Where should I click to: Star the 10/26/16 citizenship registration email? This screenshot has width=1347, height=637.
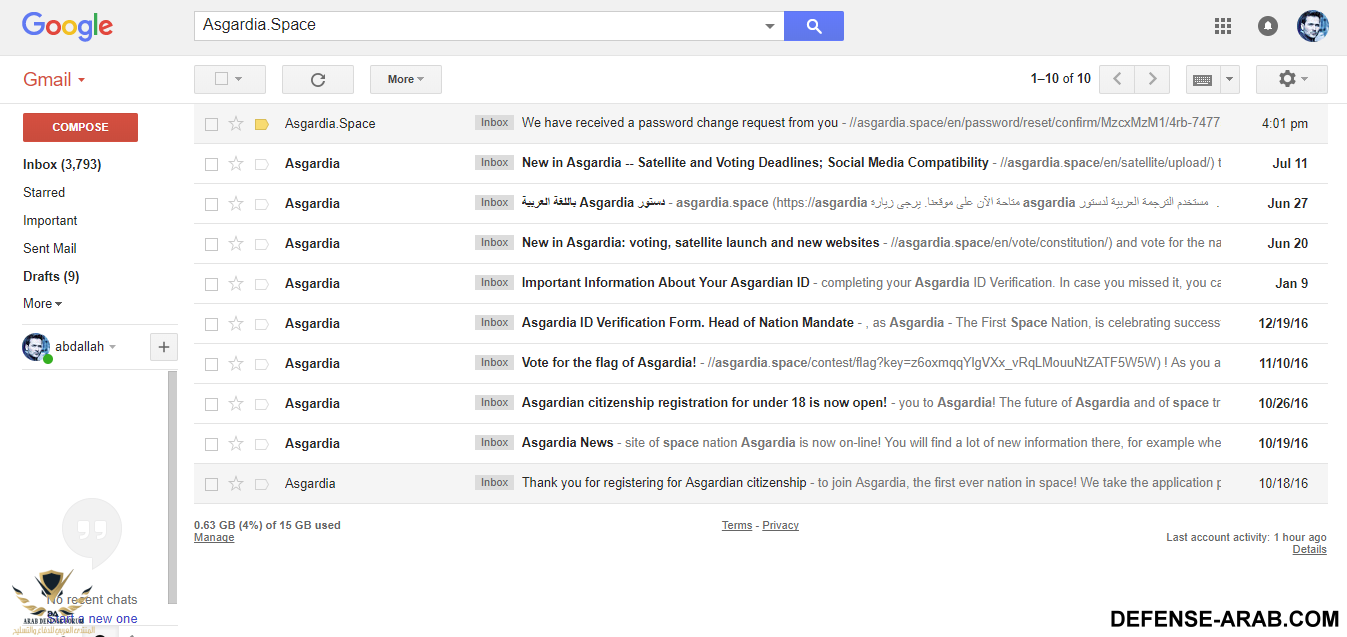tap(236, 404)
